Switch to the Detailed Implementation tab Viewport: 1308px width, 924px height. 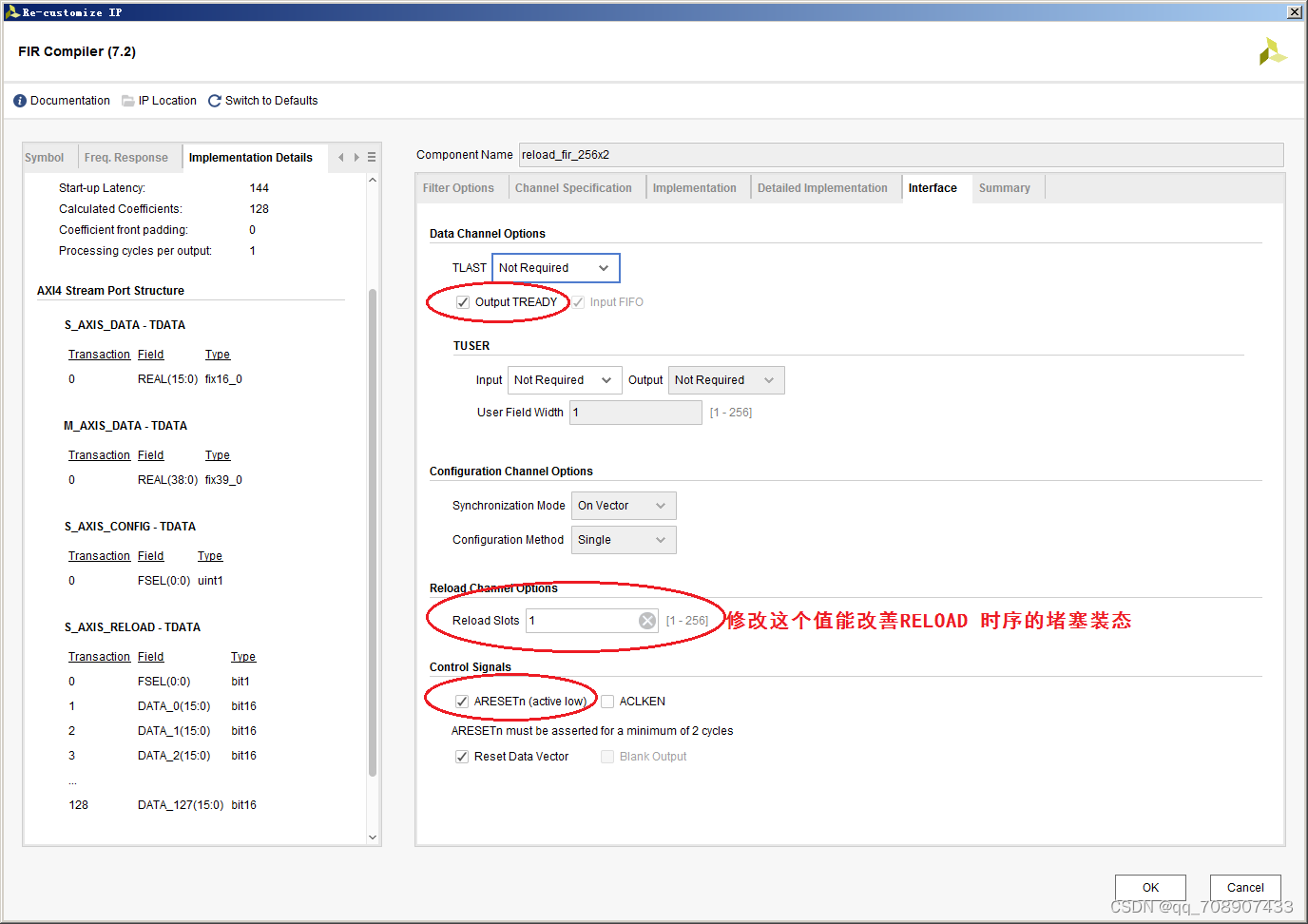coord(822,188)
